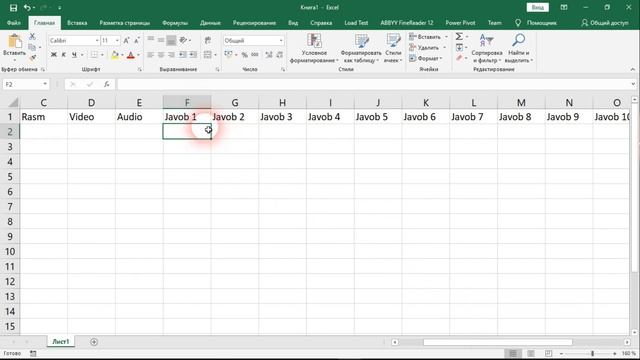
Task: Click the Orientation text angle icon
Action: click(183, 40)
